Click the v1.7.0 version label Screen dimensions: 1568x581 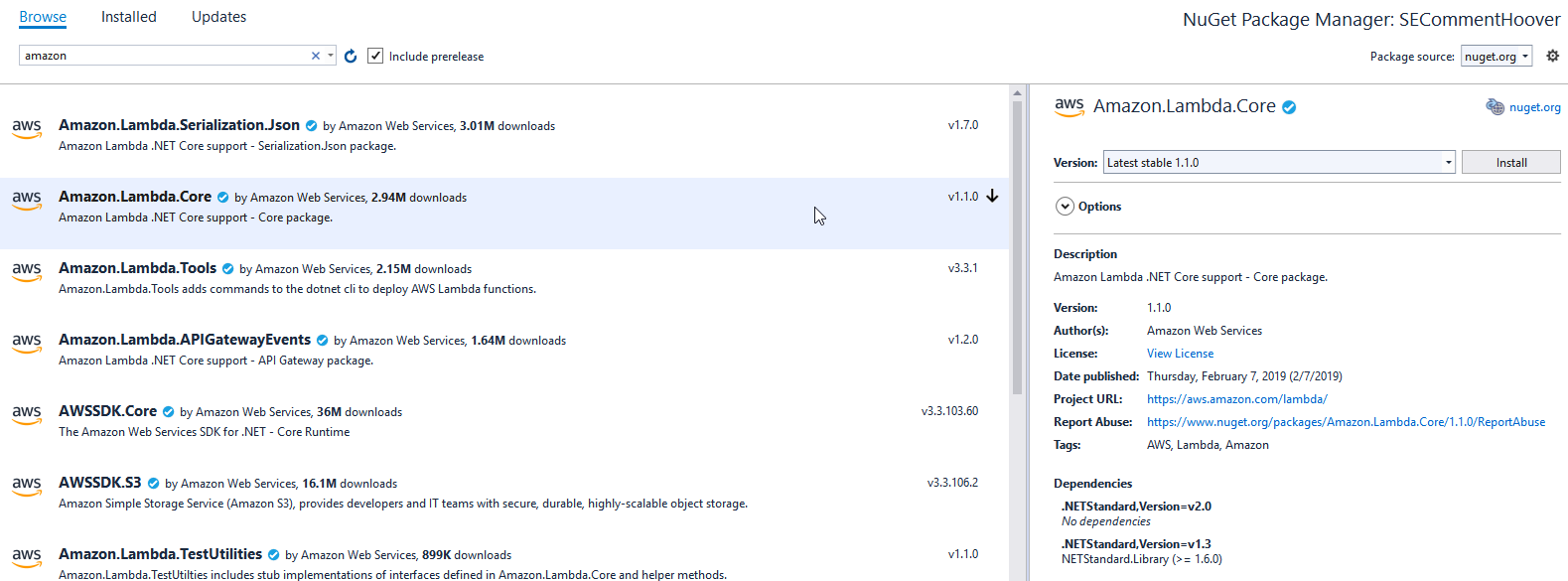point(963,125)
